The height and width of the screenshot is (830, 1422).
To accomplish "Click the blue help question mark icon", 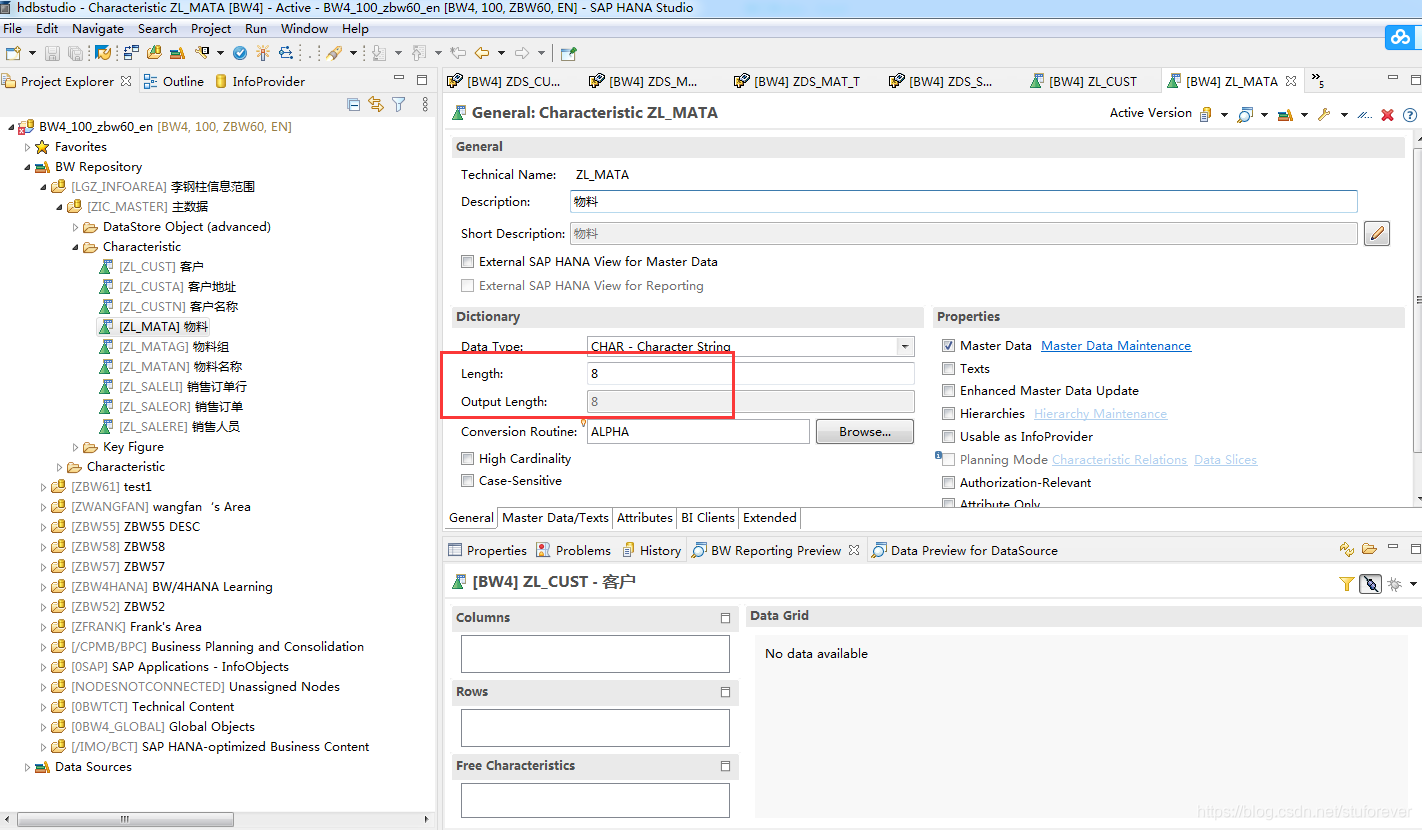I will [x=1410, y=115].
